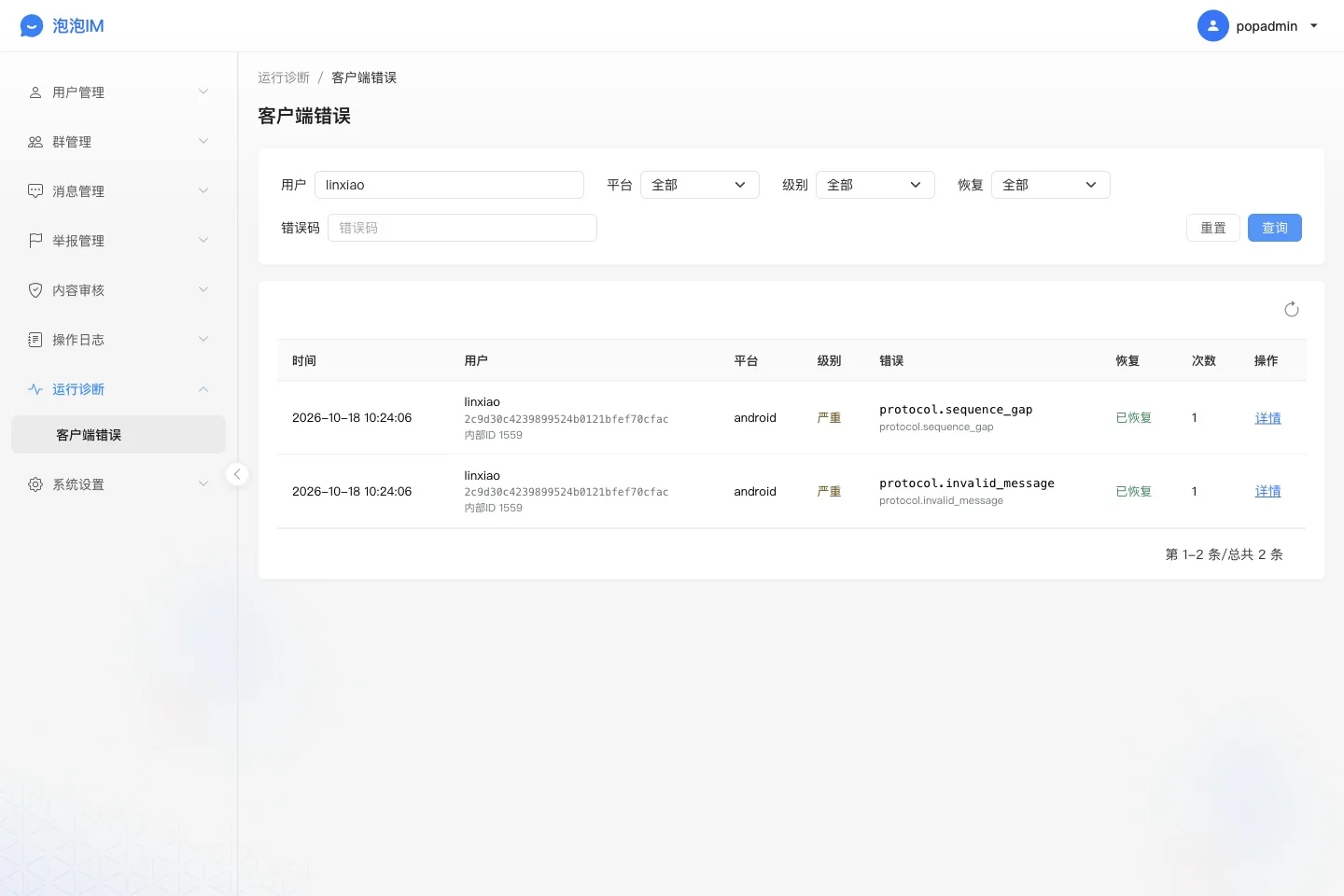
Task: Click the protocol.invalid_message error title
Action: point(967,483)
